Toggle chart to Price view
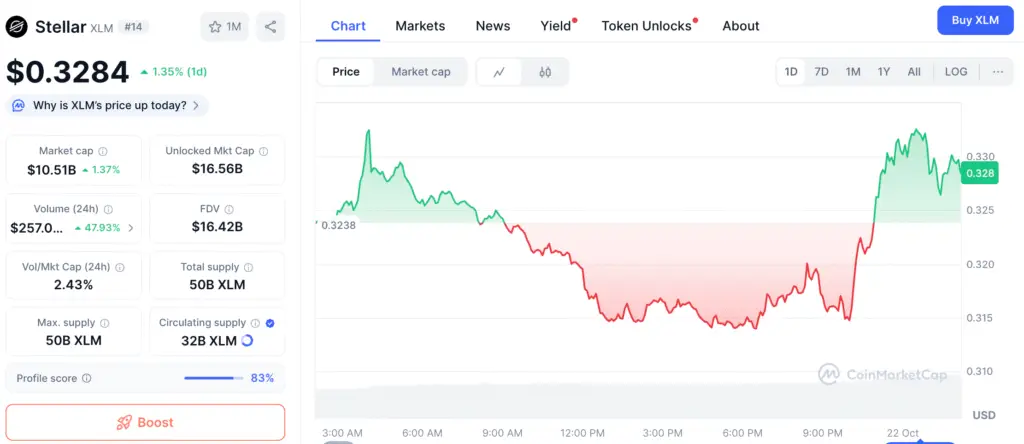Screen dimensions: 1024x444 (x=346, y=72)
